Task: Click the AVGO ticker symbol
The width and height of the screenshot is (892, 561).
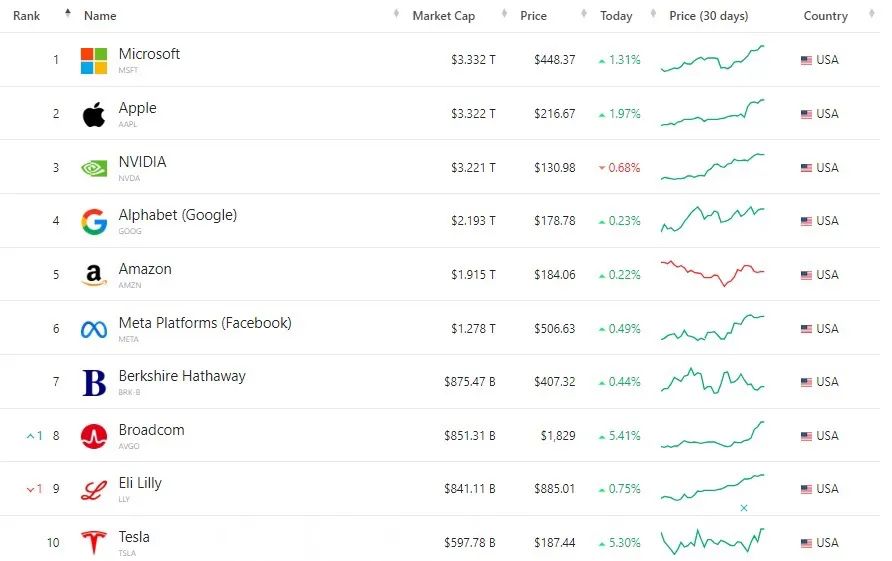Action: pyautogui.click(x=129, y=447)
